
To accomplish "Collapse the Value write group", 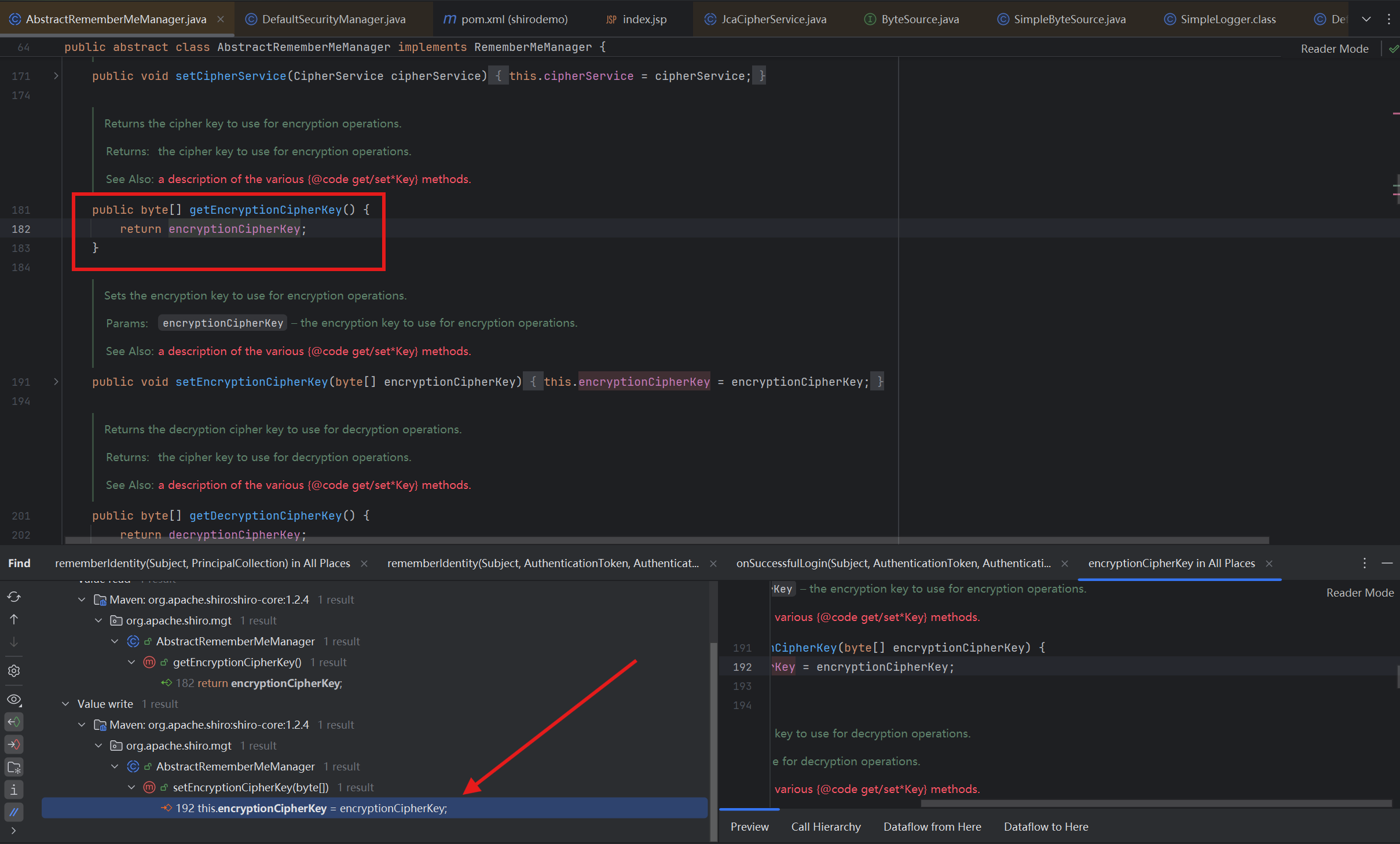I will [x=65, y=704].
